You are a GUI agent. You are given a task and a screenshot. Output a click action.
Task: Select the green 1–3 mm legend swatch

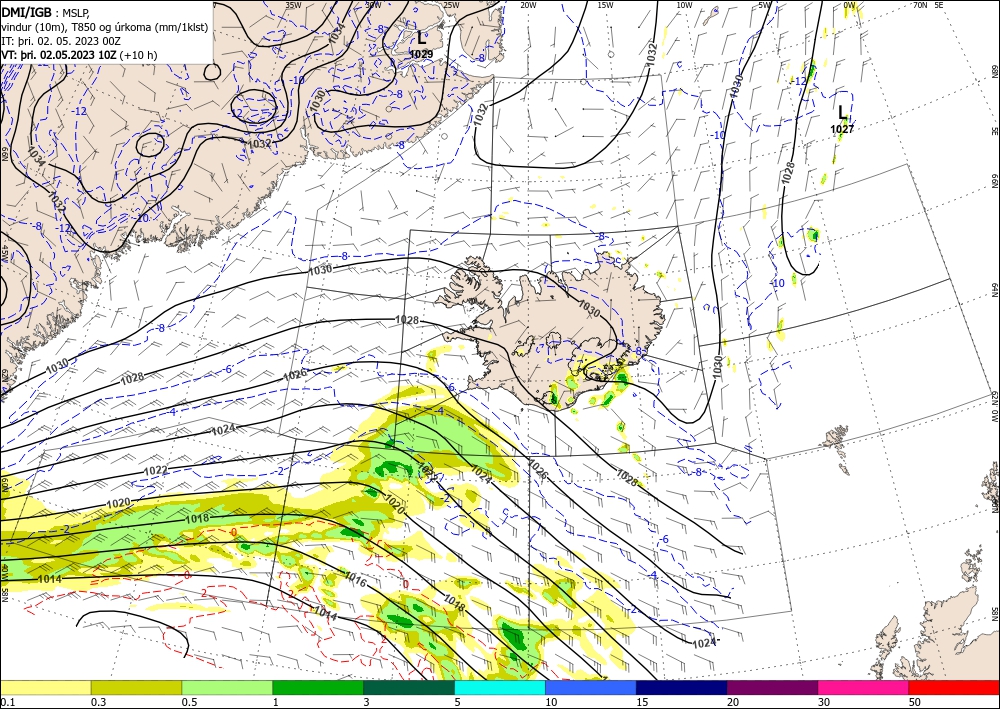pyautogui.click(x=318, y=687)
